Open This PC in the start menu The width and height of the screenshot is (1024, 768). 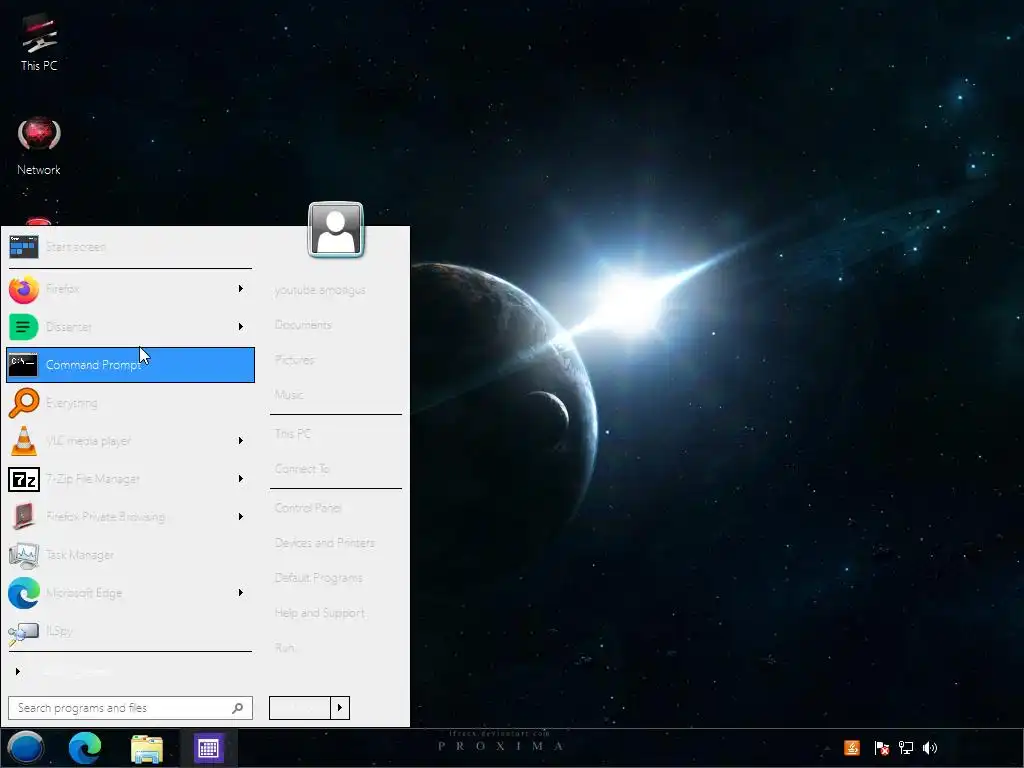(293, 434)
